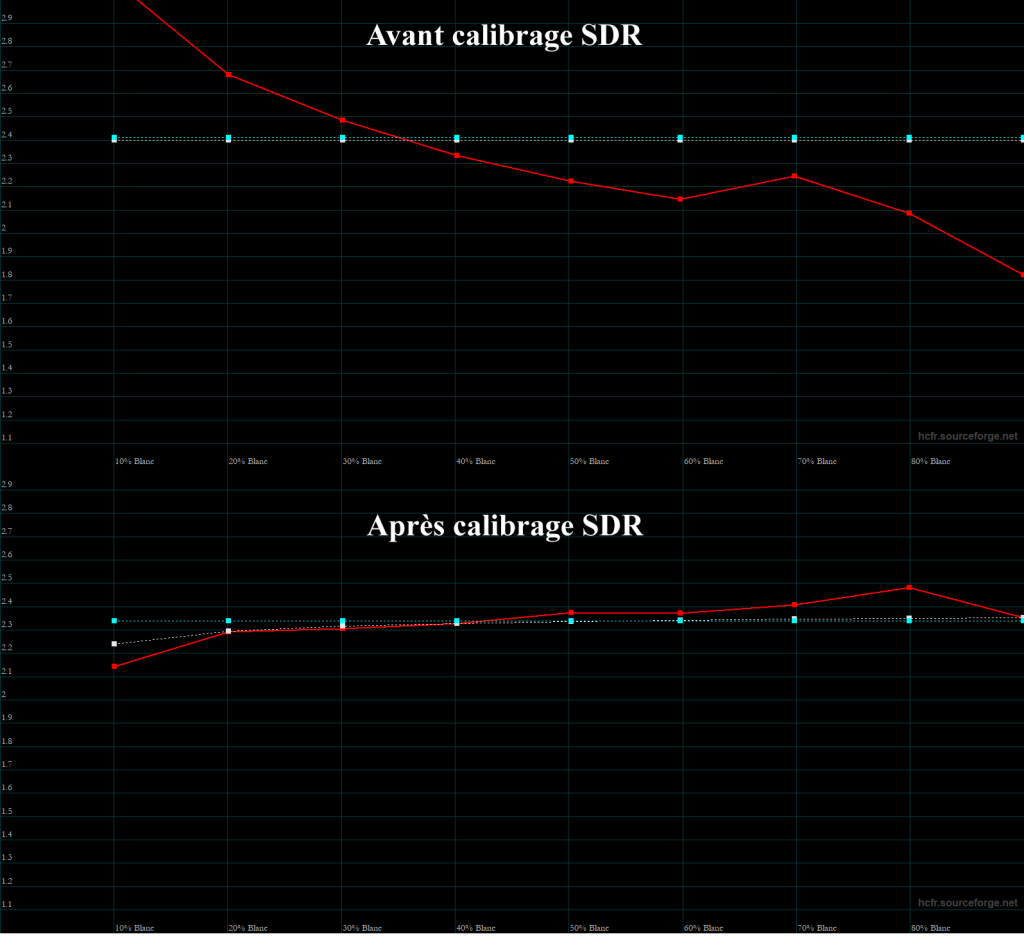Click the cyan reference marker at 10% Blanc in the top chart
The image size is (1024, 941).
(x=115, y=138)
